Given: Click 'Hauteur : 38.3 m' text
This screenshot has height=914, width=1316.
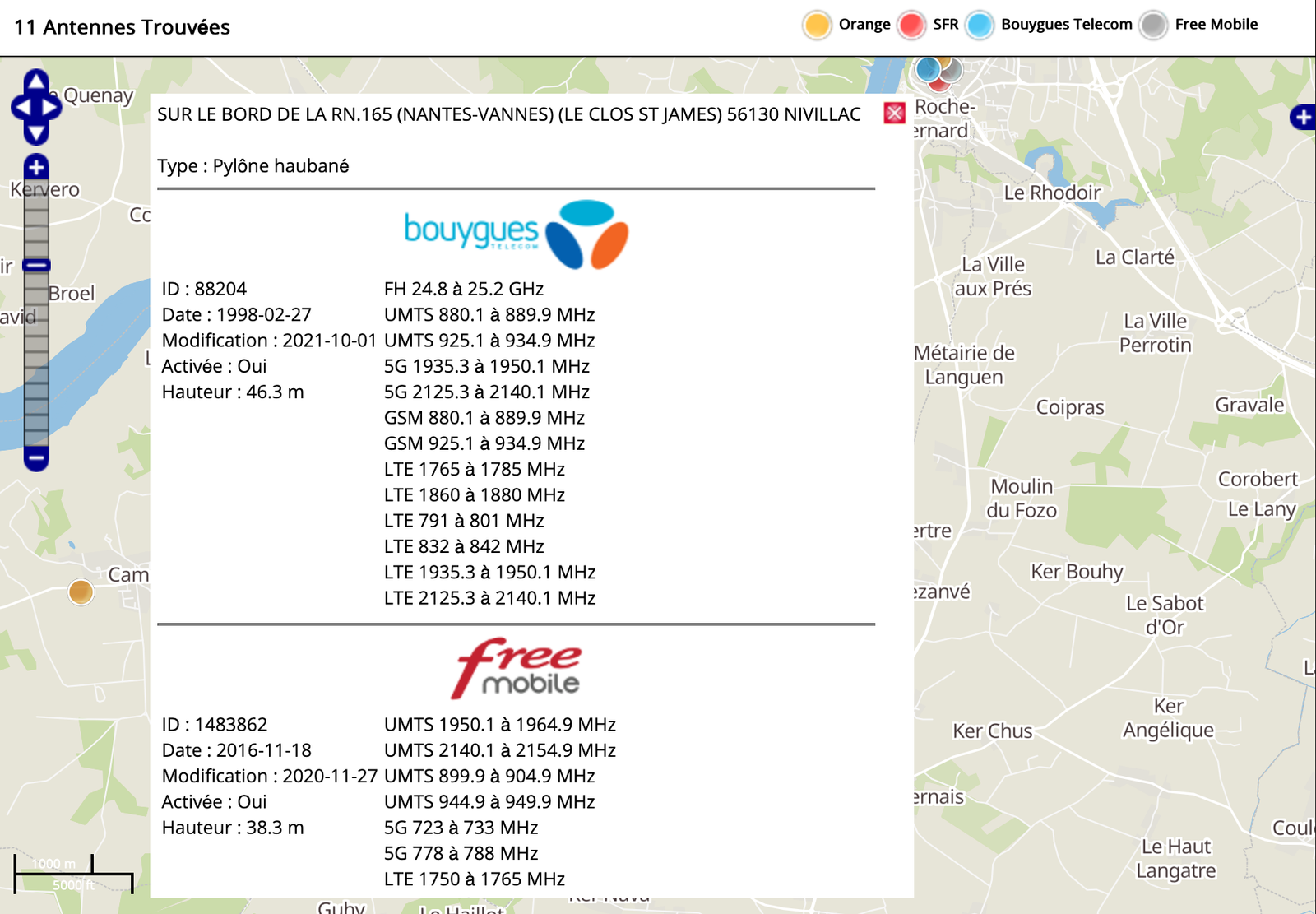Looking at the screenshot, I should [x=233, y=828].
